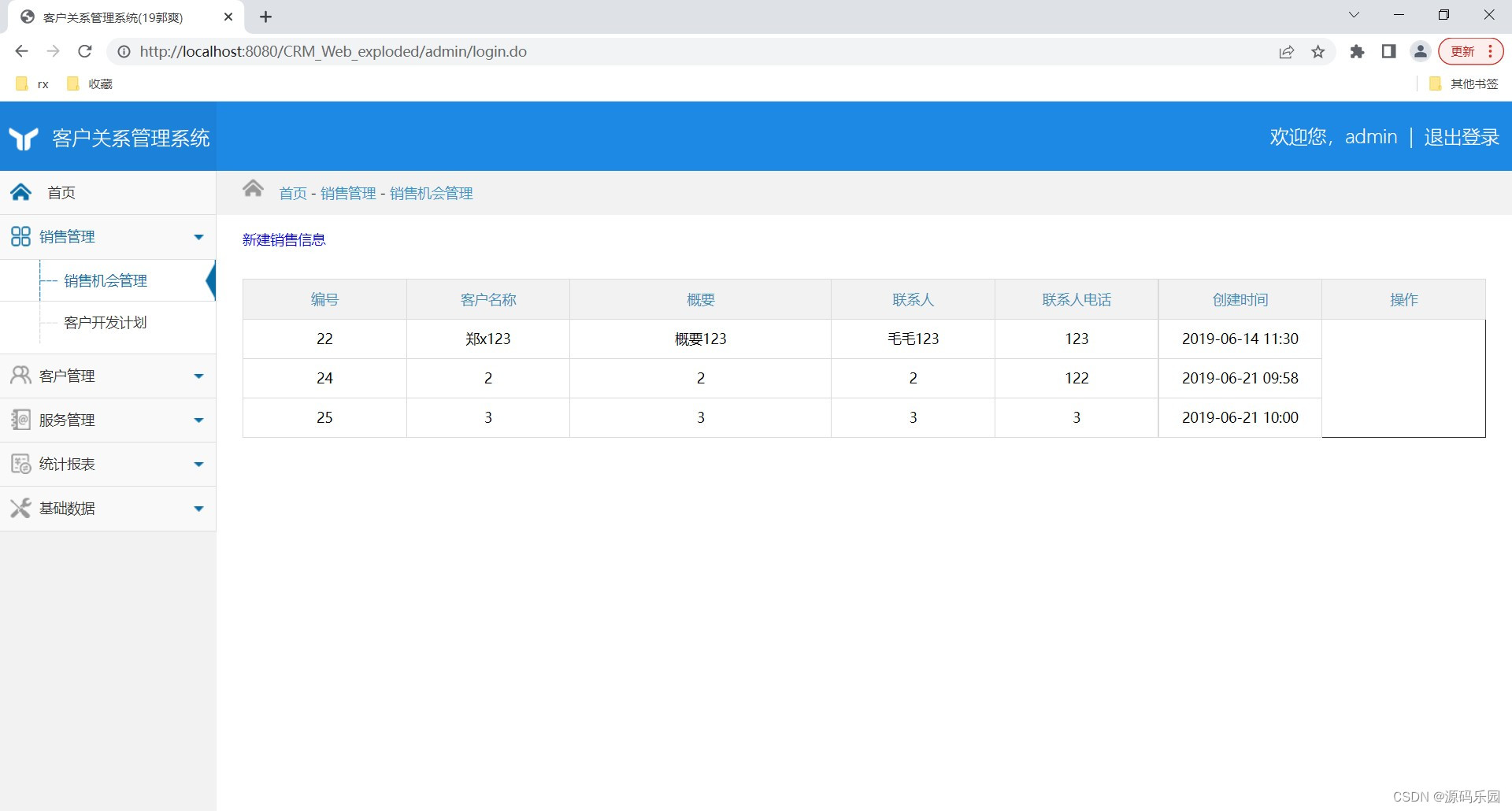The image size is (1512, 811).
Task: Select the 首页 home icon in sidebar
Action: click(x=20, y=192)
